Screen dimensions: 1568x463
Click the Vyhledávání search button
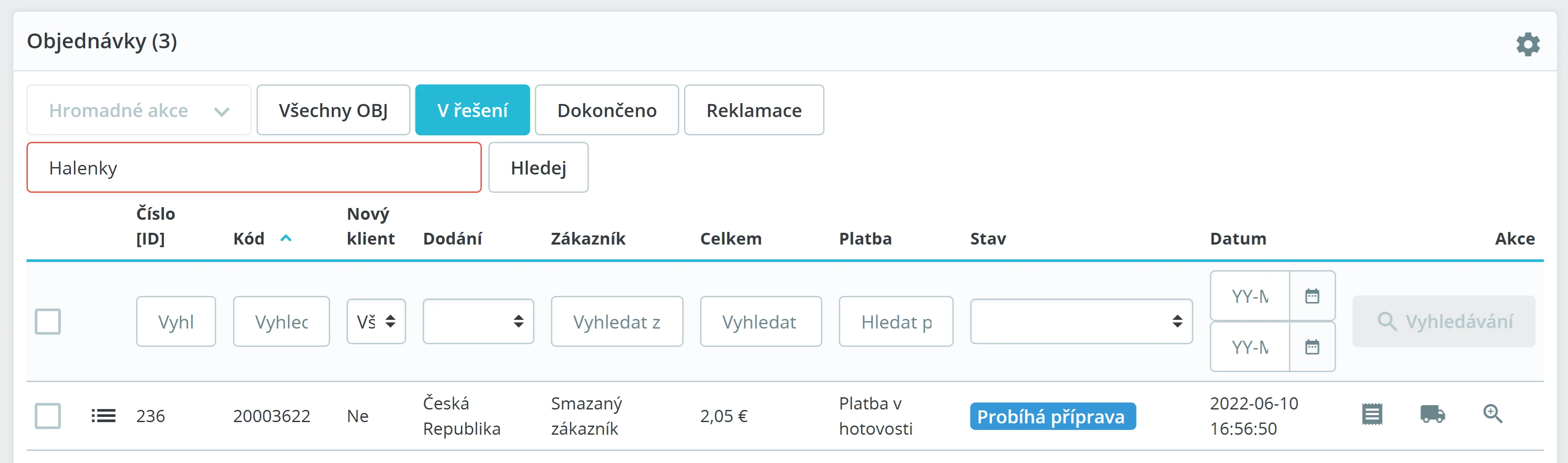click(x=1443, y=322)
